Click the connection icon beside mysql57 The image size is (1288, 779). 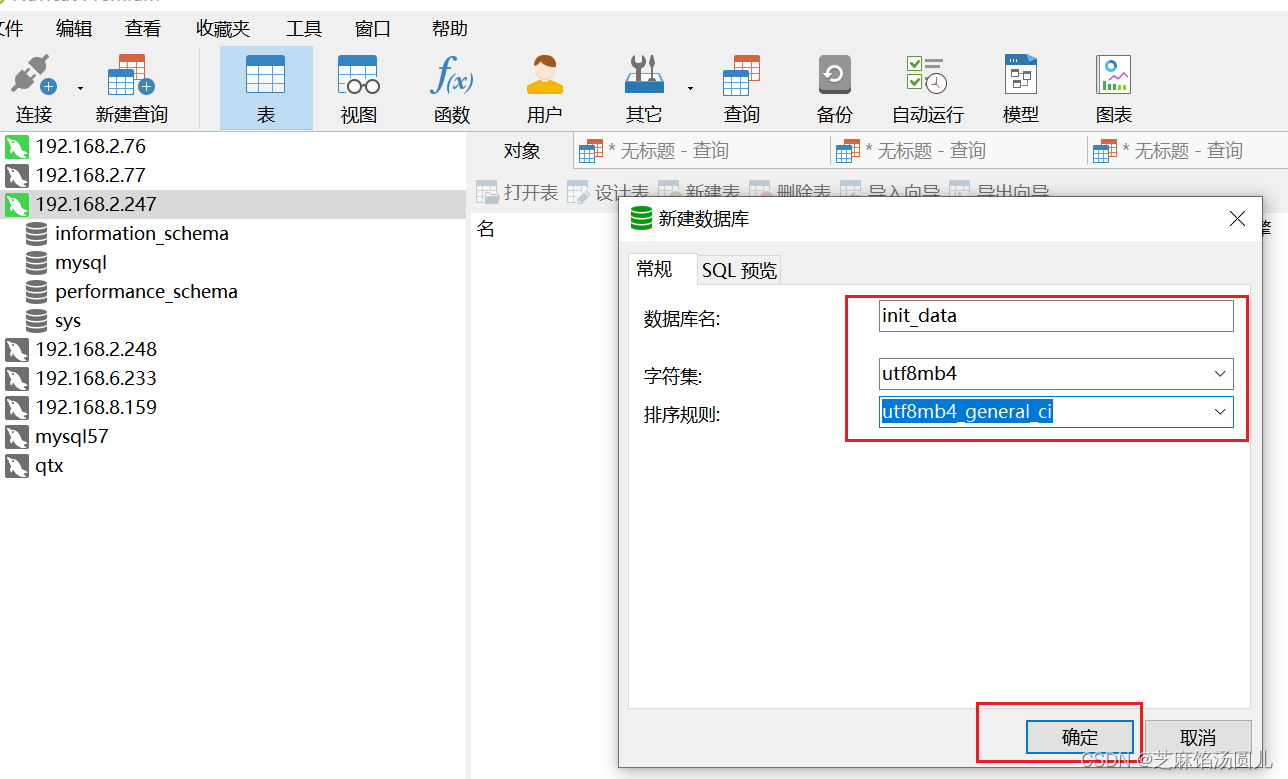(17, 438)
